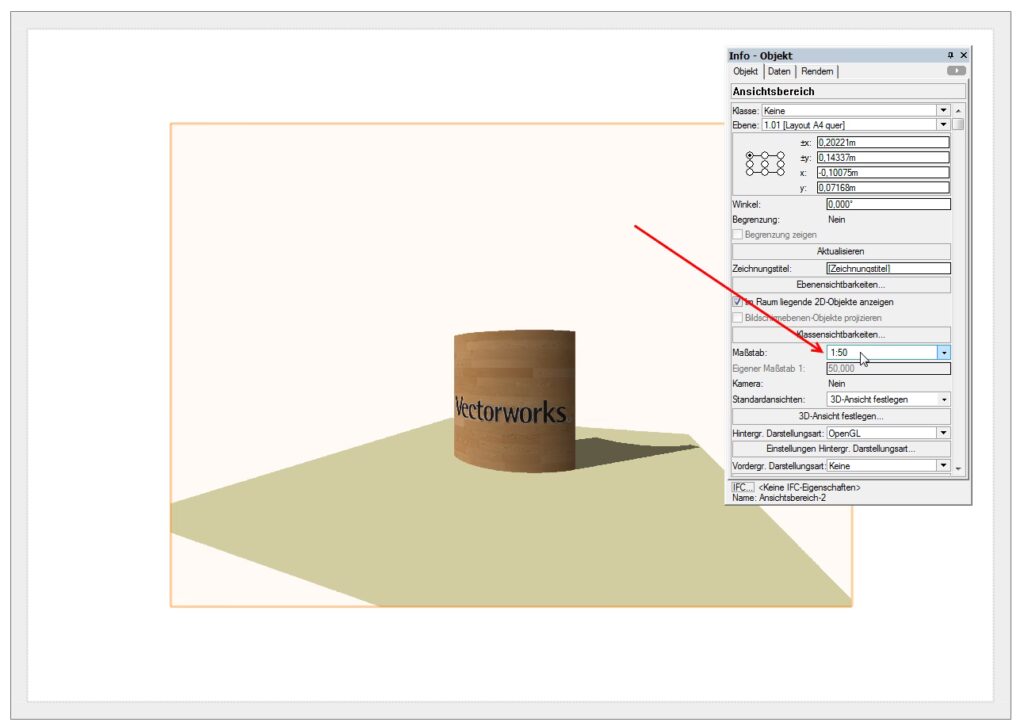Open Ebenensichtbarkeiten settings
Viewport: 1024px width, 726px height.
point(840,285)
